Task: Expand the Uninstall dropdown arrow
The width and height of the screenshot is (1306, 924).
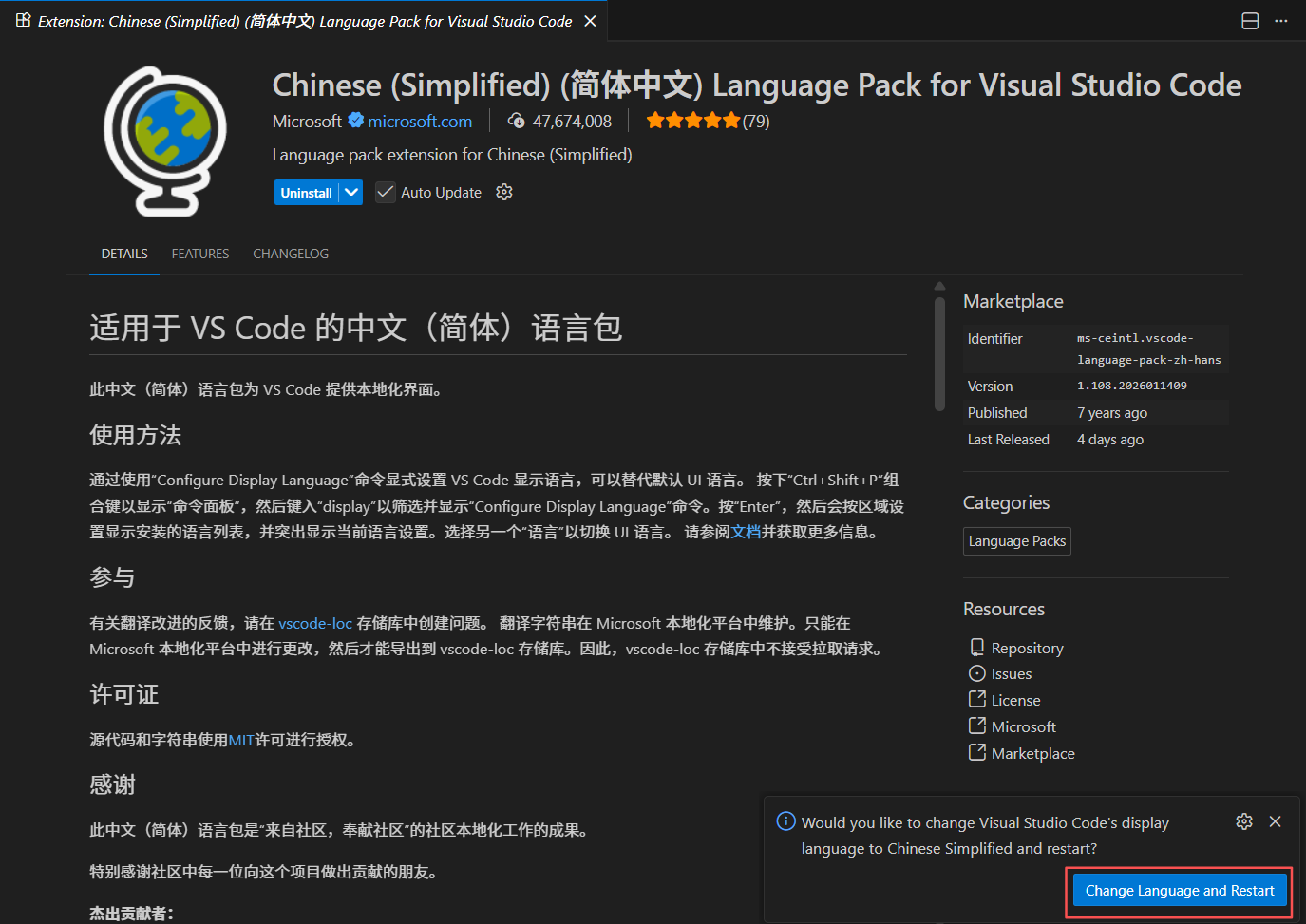Action: coord(351,193)
